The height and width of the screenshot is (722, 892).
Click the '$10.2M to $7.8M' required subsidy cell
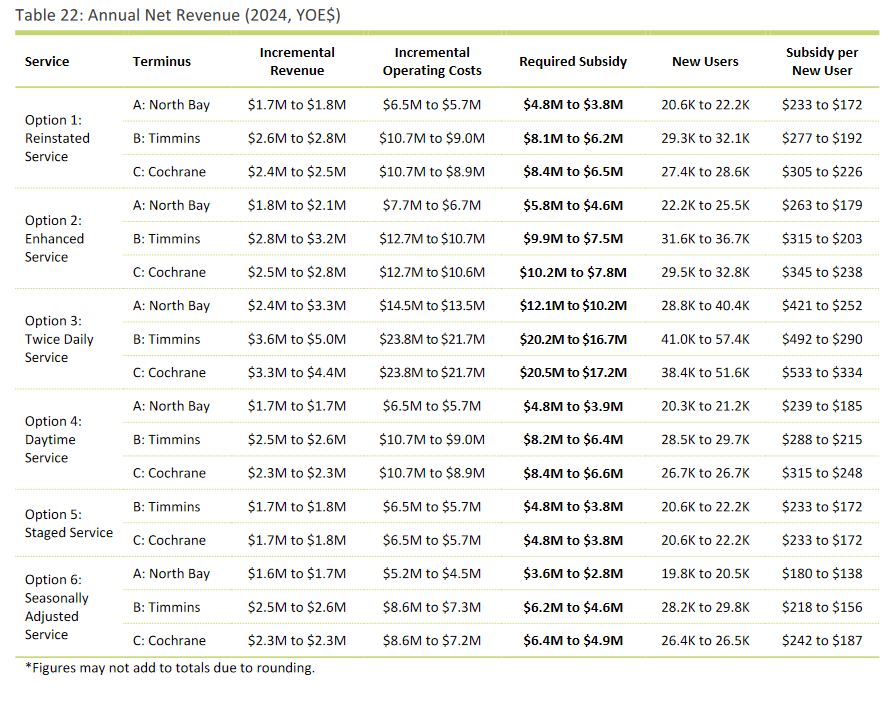pyautogui.click(x=573, y=272)
